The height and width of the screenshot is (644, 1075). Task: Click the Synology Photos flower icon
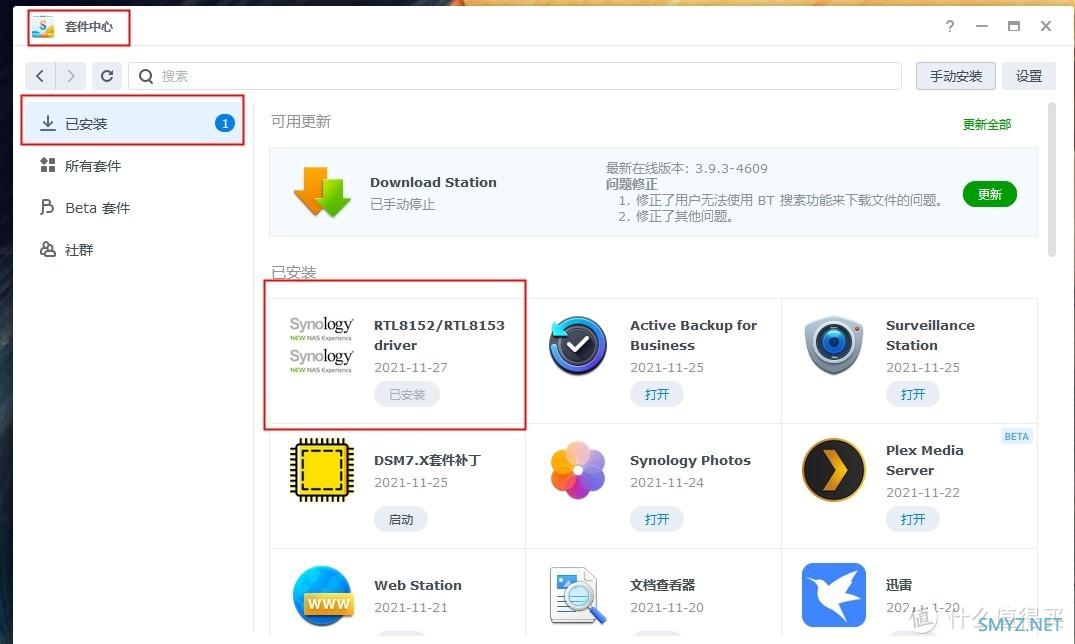[x=577, y=470]
